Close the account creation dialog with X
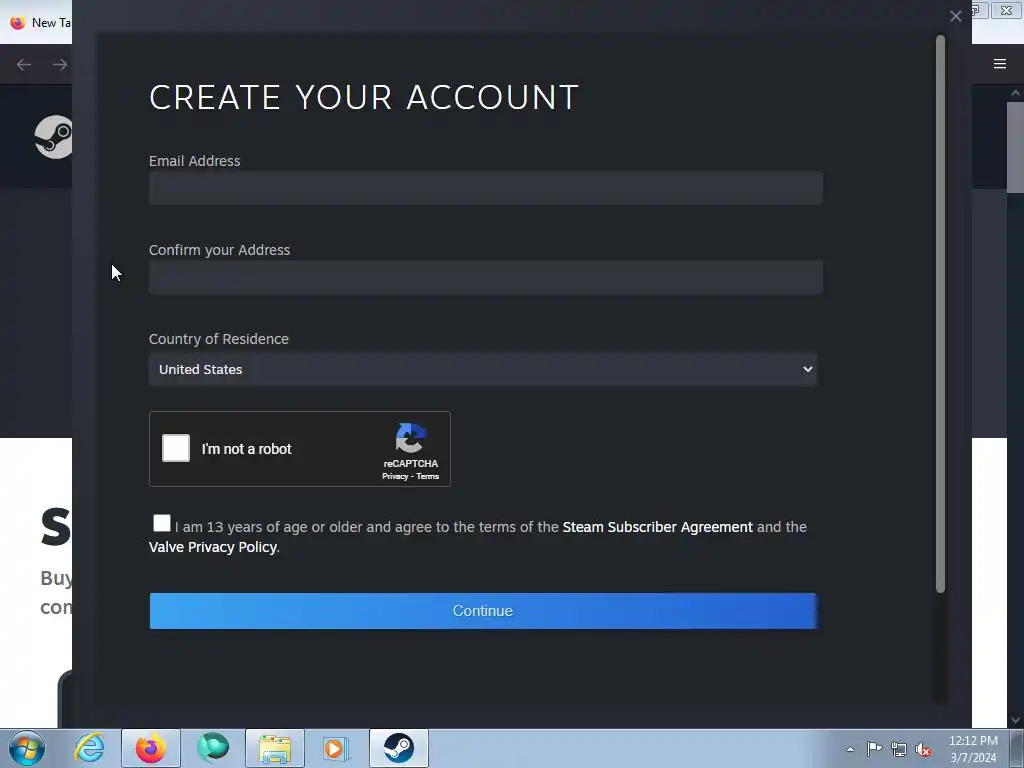The width and height of the screenshot is (1024, 768). click(955, 16)
